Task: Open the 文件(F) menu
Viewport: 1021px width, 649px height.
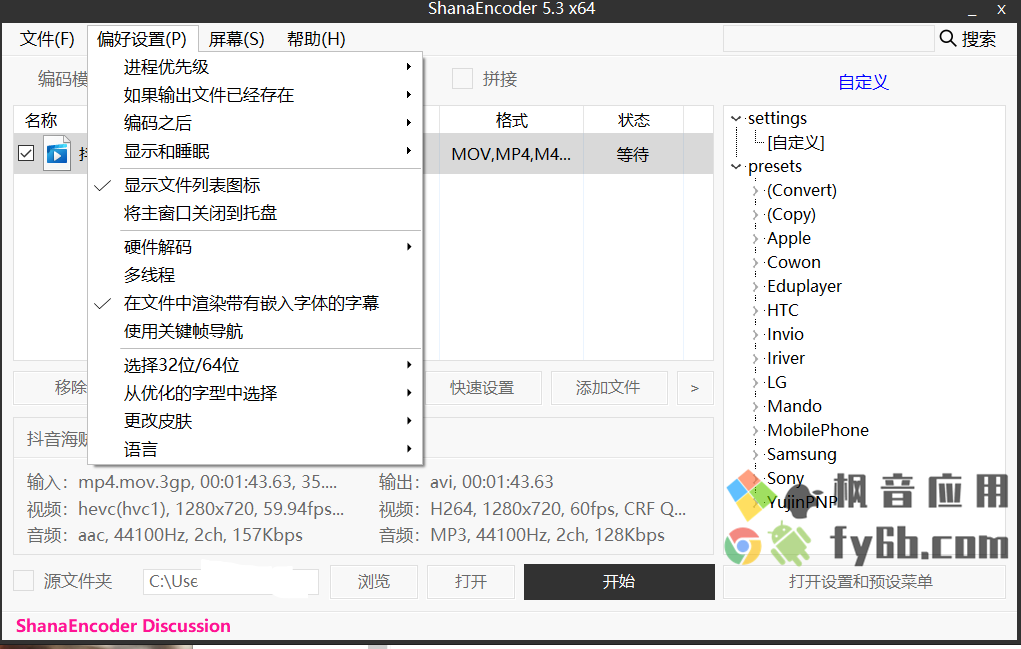Action: 47,39
